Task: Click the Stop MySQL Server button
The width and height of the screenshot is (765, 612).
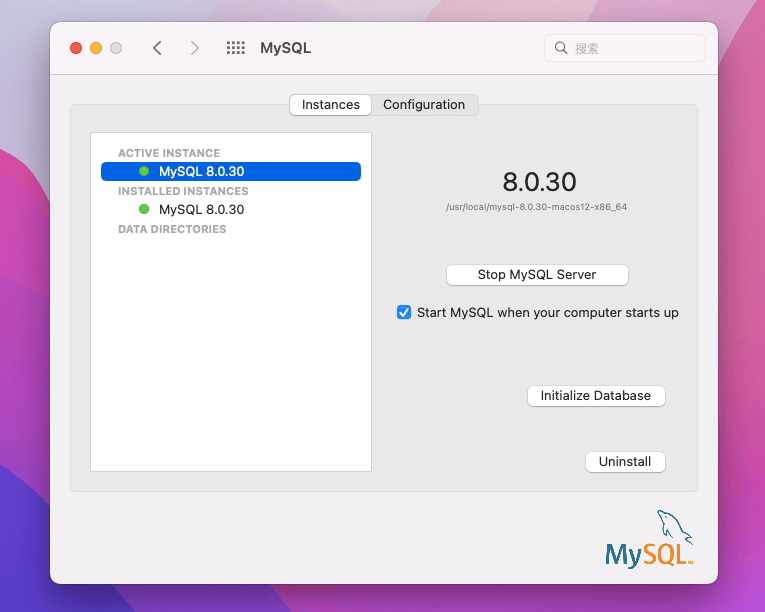Action: 537,275
